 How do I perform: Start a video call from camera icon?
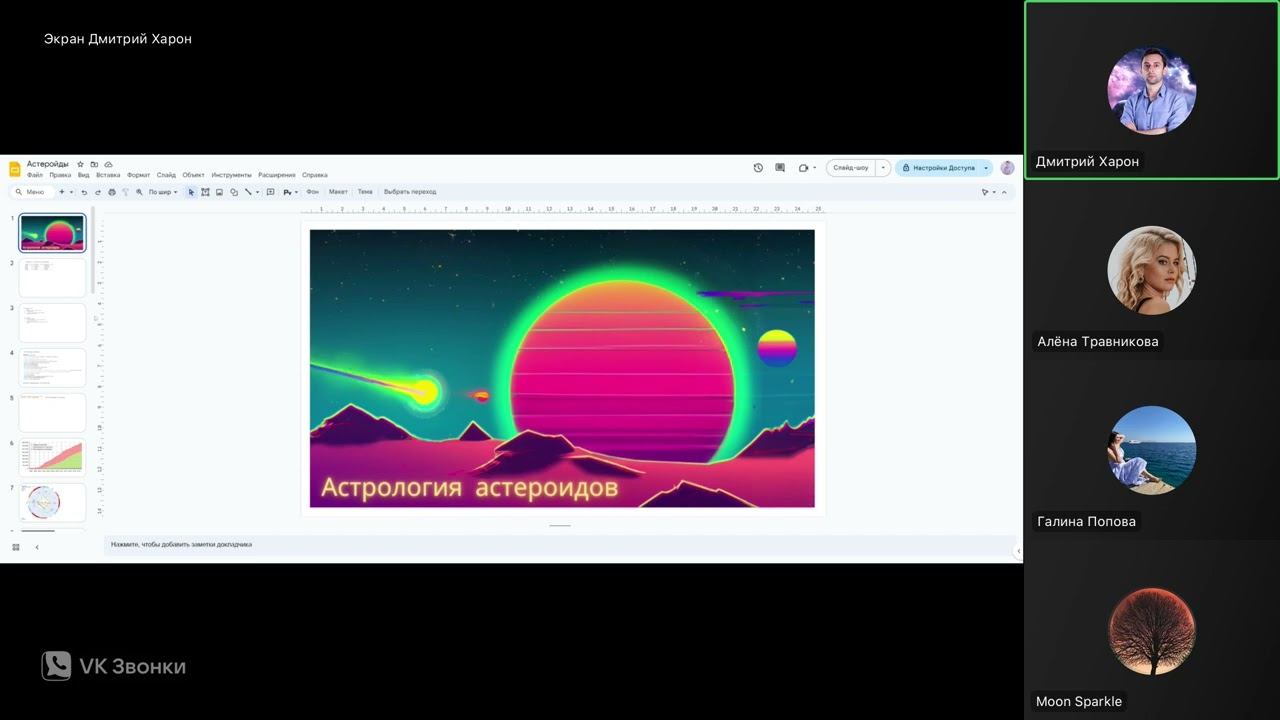click(803, 168)
